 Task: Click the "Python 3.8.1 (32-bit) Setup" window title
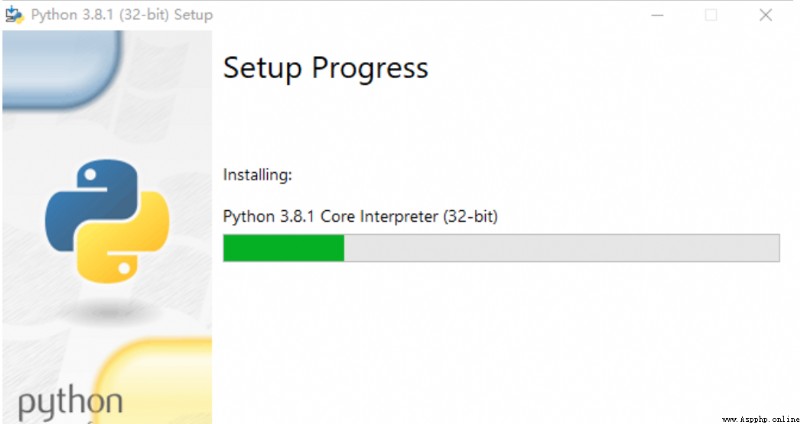pos(122,15)
